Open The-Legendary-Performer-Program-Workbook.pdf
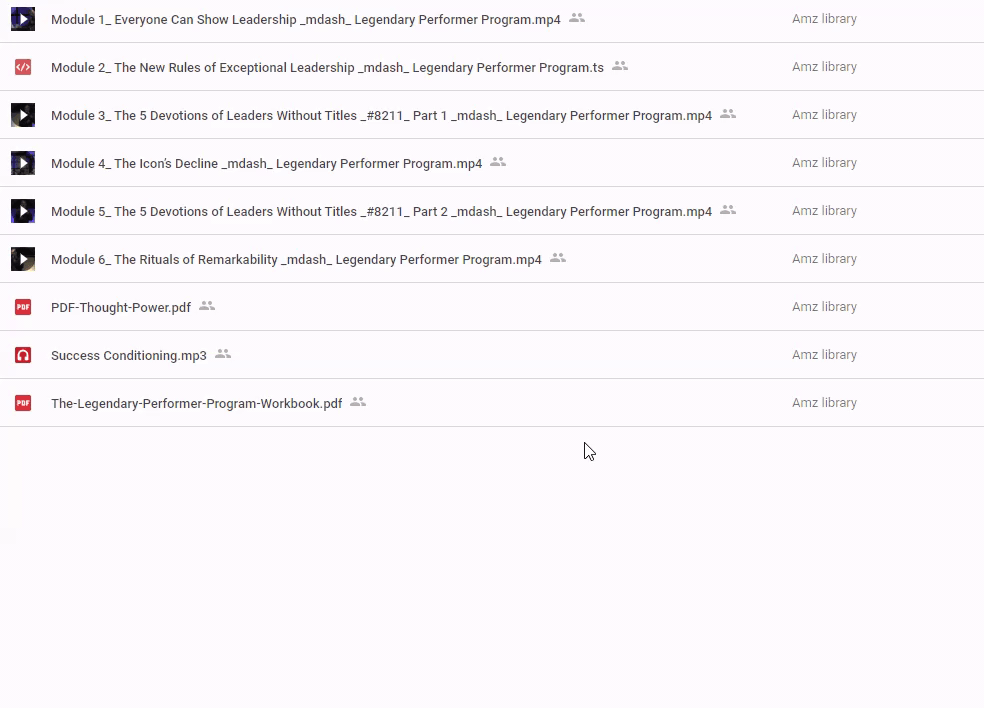This screenshot has height=708, width=984. 196,404
